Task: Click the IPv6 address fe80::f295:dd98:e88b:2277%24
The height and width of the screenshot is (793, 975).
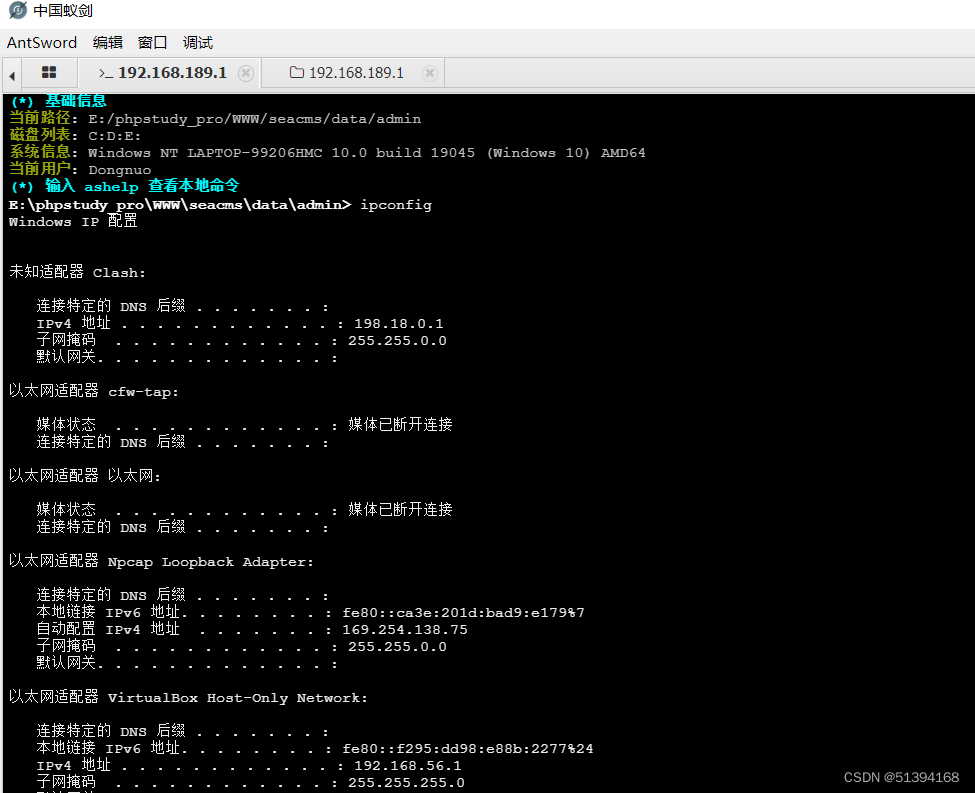Action: tap(468, 748)
